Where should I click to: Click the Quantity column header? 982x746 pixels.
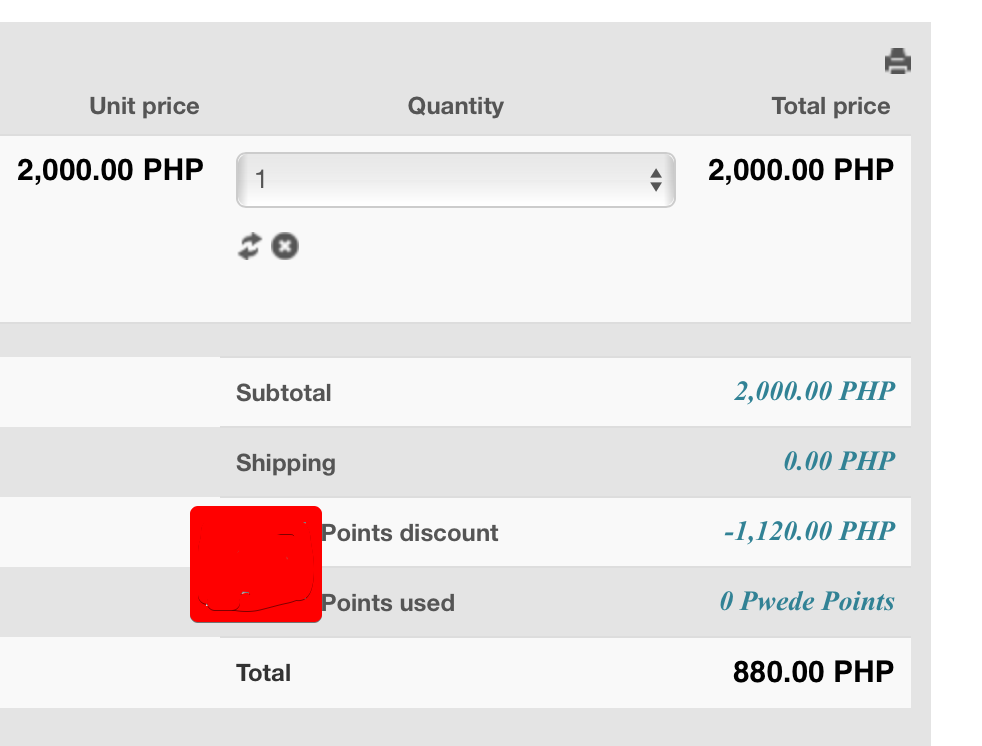pyautogui.click(x=455, y=106)
